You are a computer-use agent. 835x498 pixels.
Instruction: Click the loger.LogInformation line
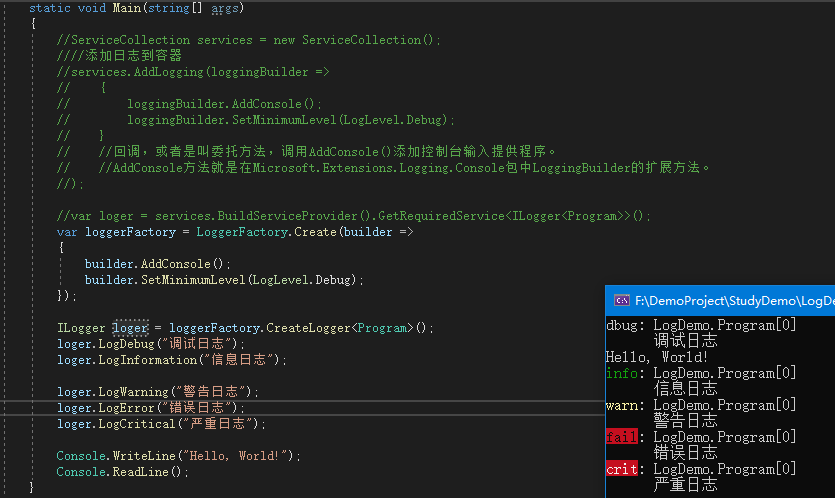click(171, 360)
